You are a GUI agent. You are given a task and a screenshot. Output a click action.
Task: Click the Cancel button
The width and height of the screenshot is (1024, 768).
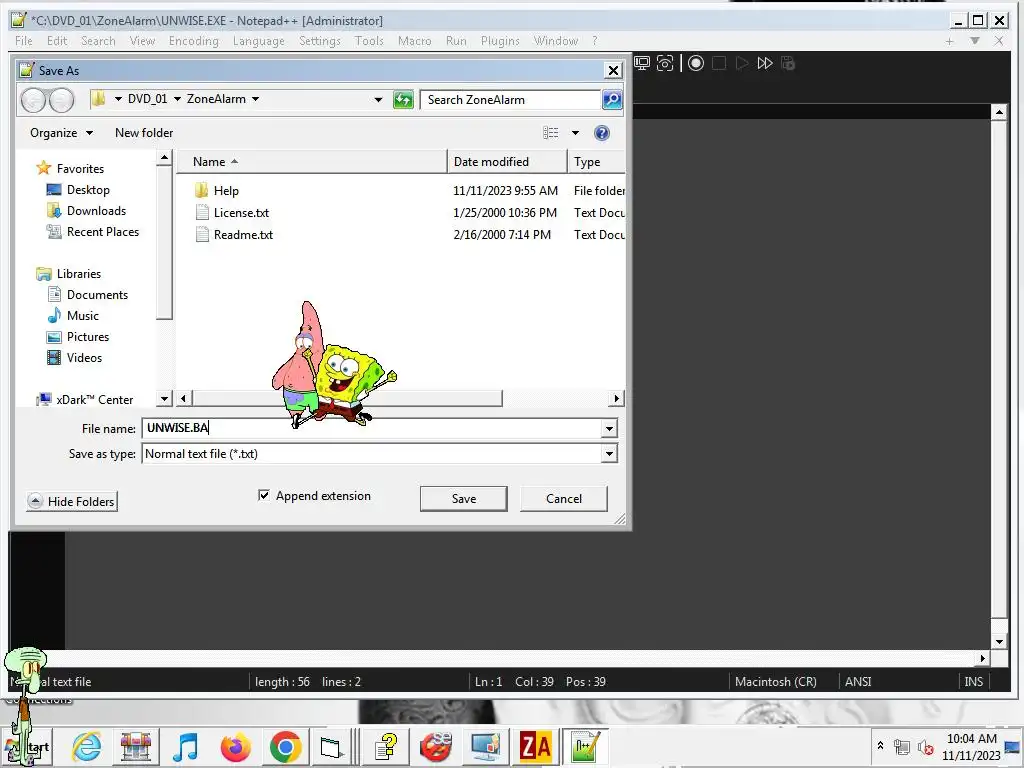click(564, 499)
